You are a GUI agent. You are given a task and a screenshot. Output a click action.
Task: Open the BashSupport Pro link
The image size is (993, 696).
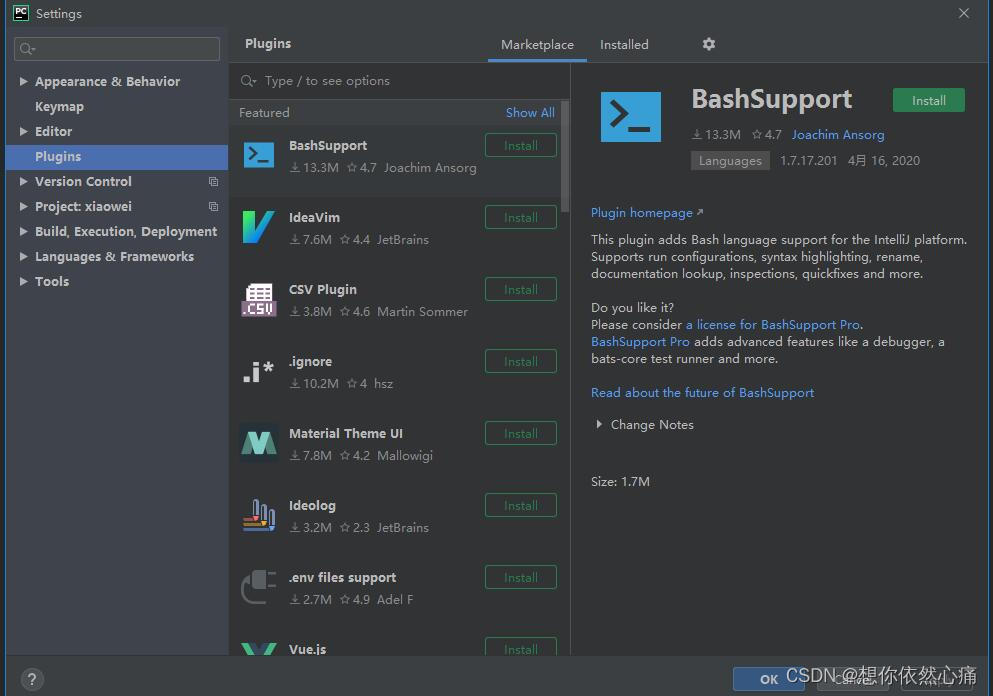point(640,341)
